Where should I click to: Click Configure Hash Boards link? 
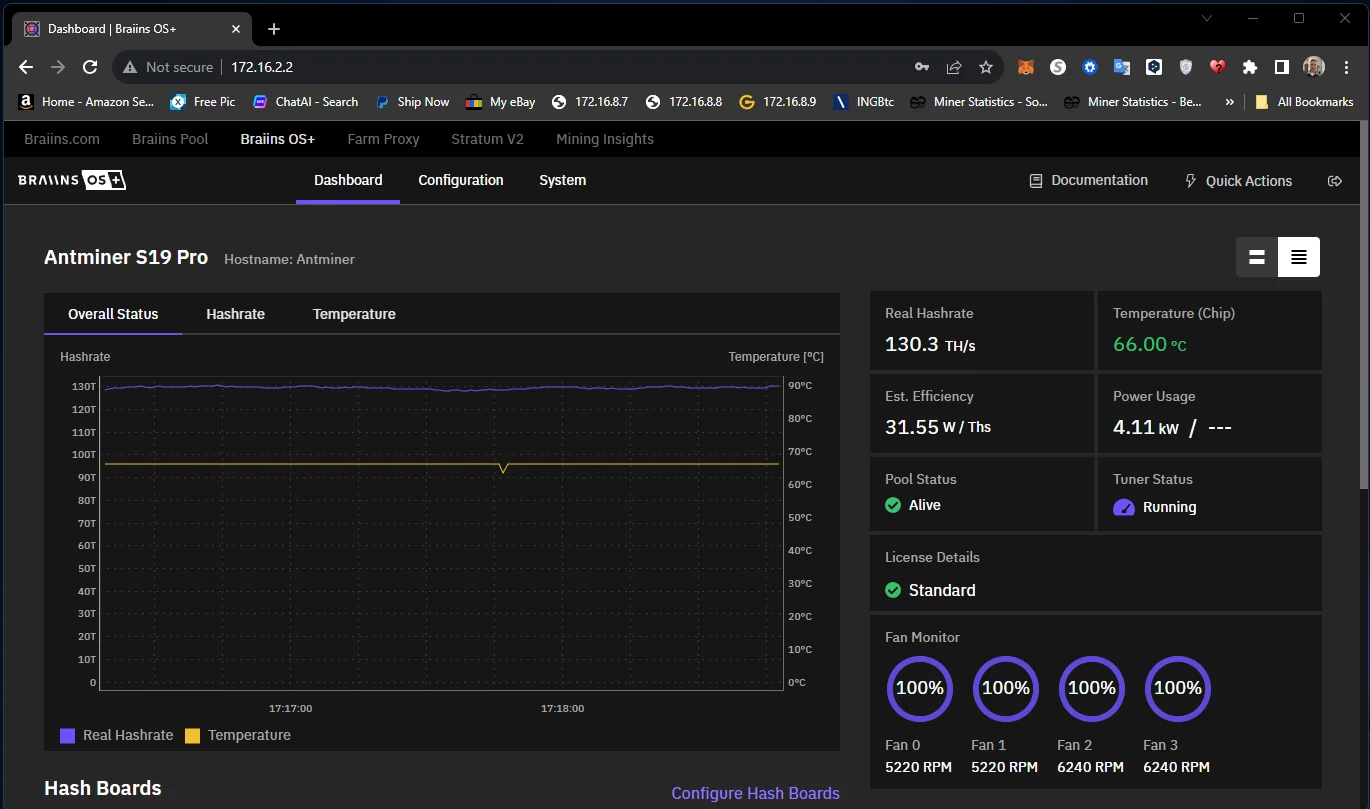tap(755, 793)
